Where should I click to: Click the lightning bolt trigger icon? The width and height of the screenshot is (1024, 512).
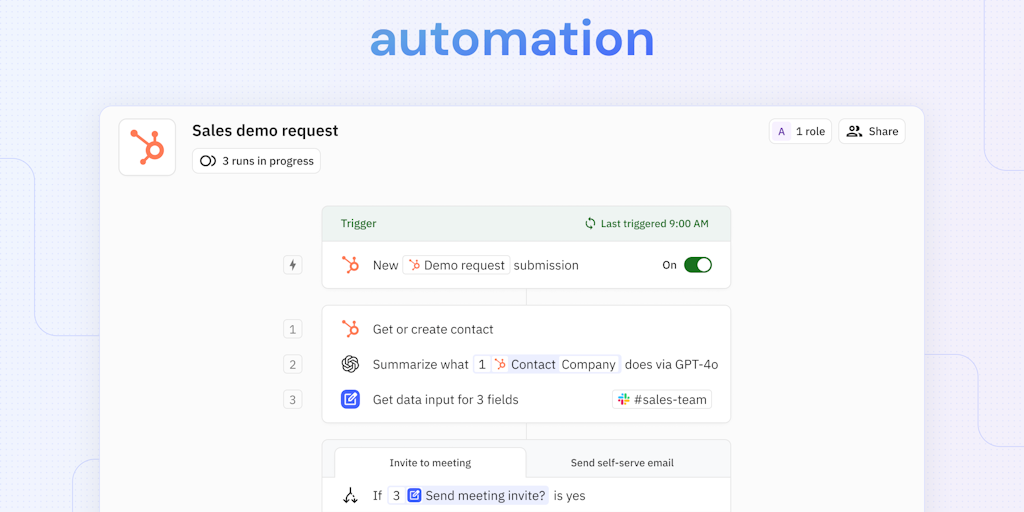pos(293,265)
